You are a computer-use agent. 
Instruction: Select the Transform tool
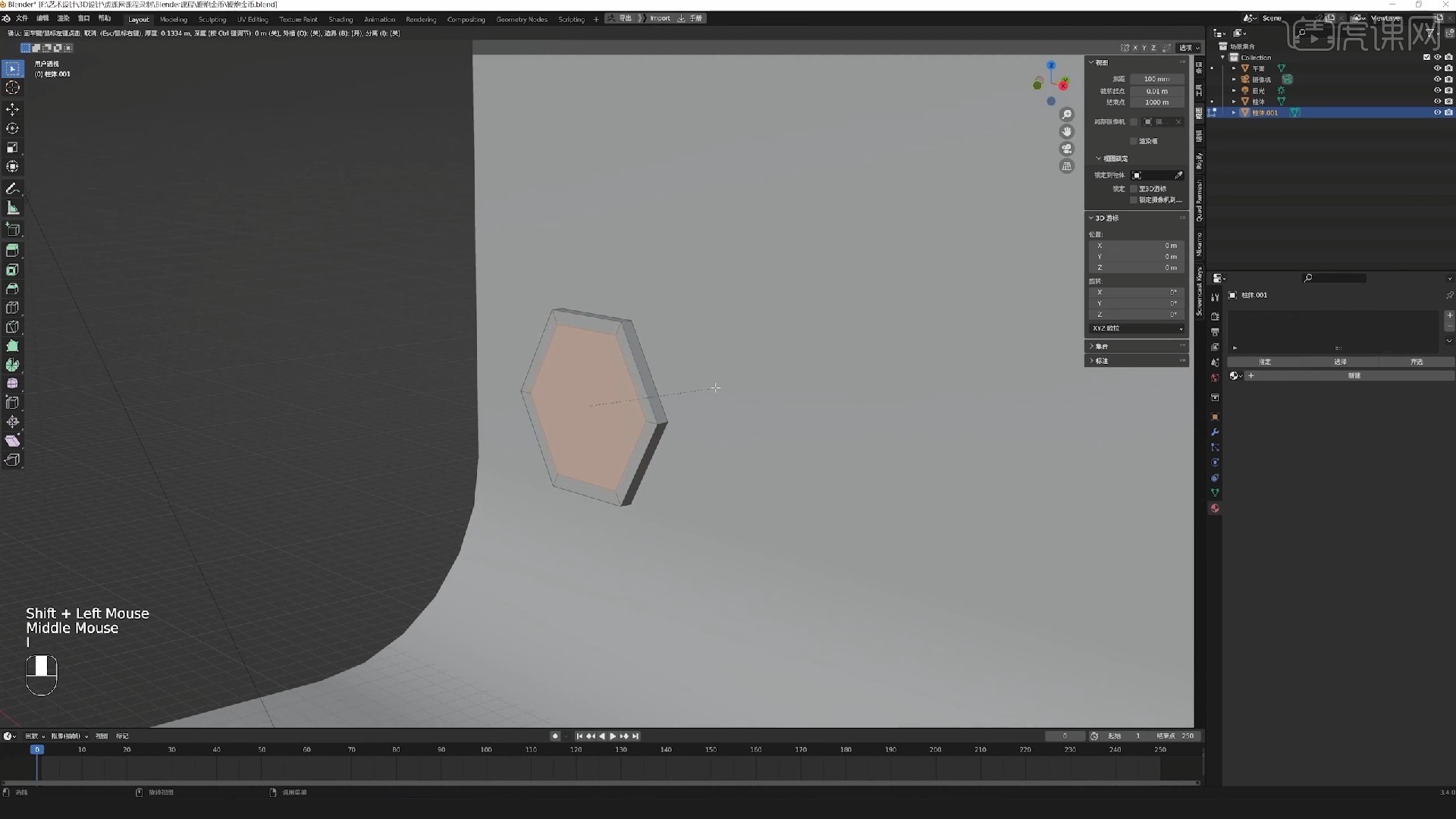click(x=13, y=167)
